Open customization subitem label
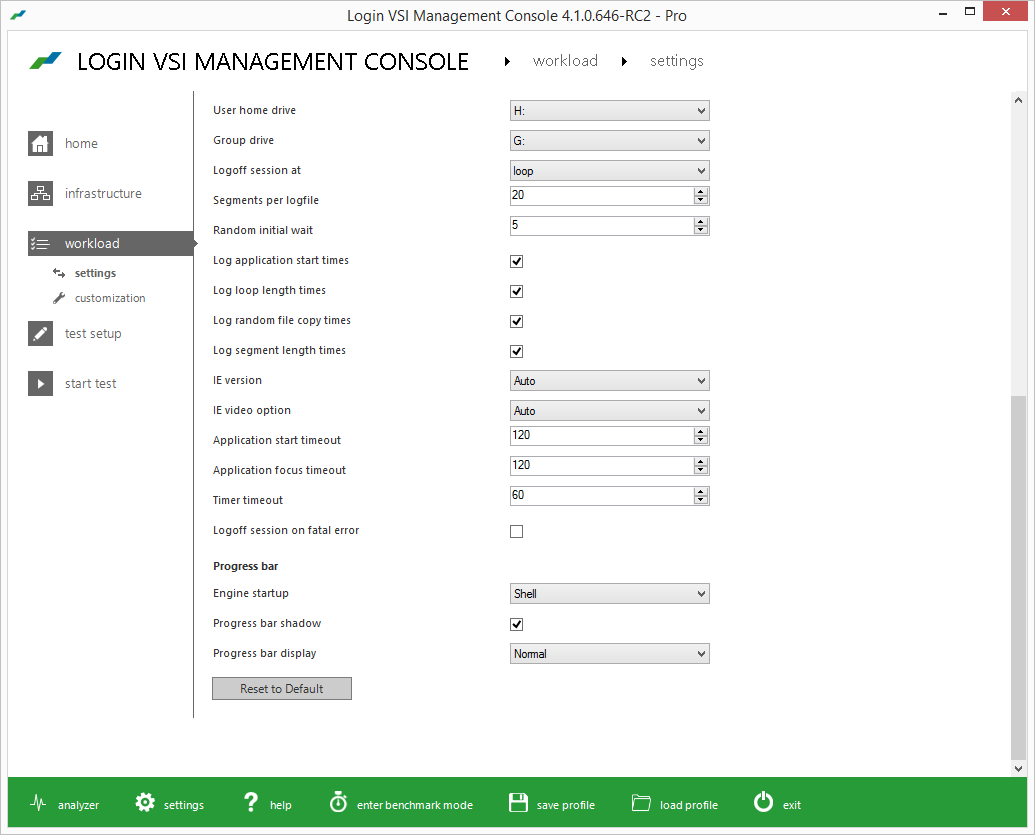Screen dimensions: 1035x835 click(110, 298)
